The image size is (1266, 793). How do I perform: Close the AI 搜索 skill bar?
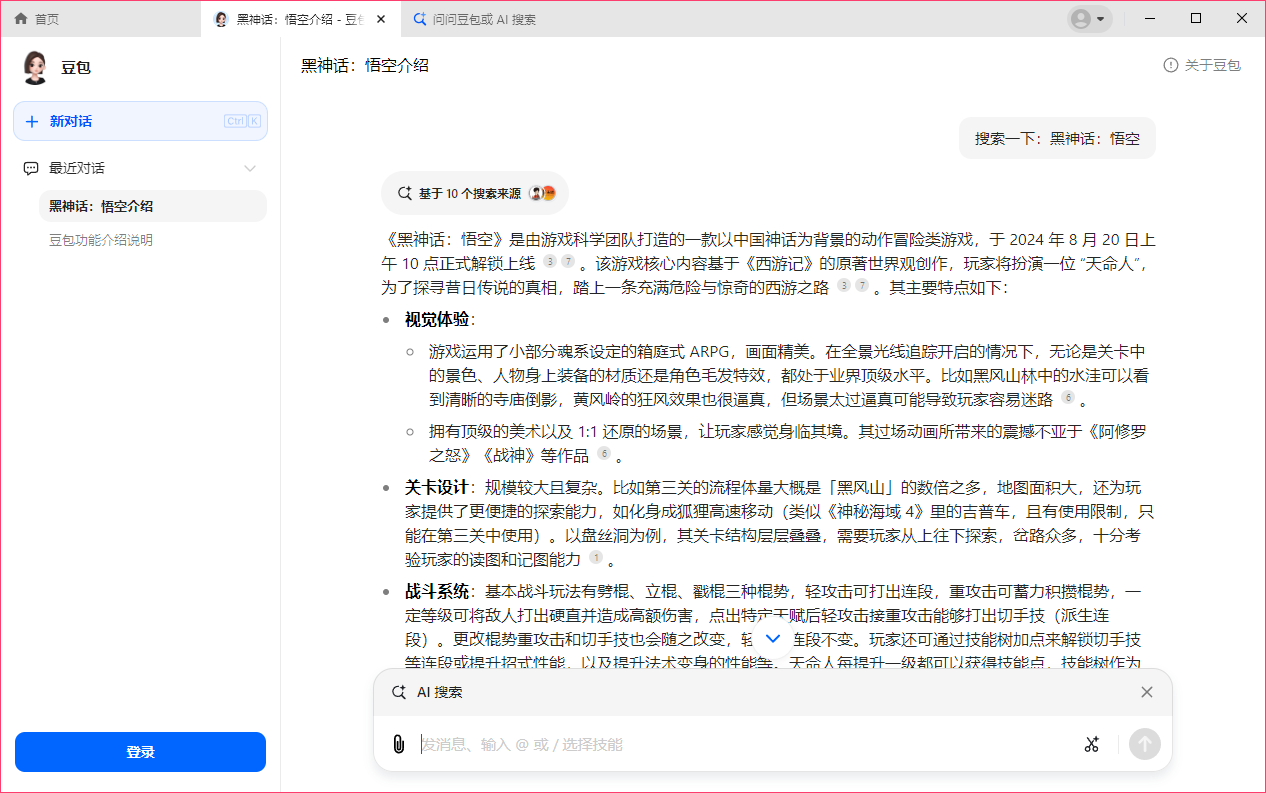click(1146, 691)
